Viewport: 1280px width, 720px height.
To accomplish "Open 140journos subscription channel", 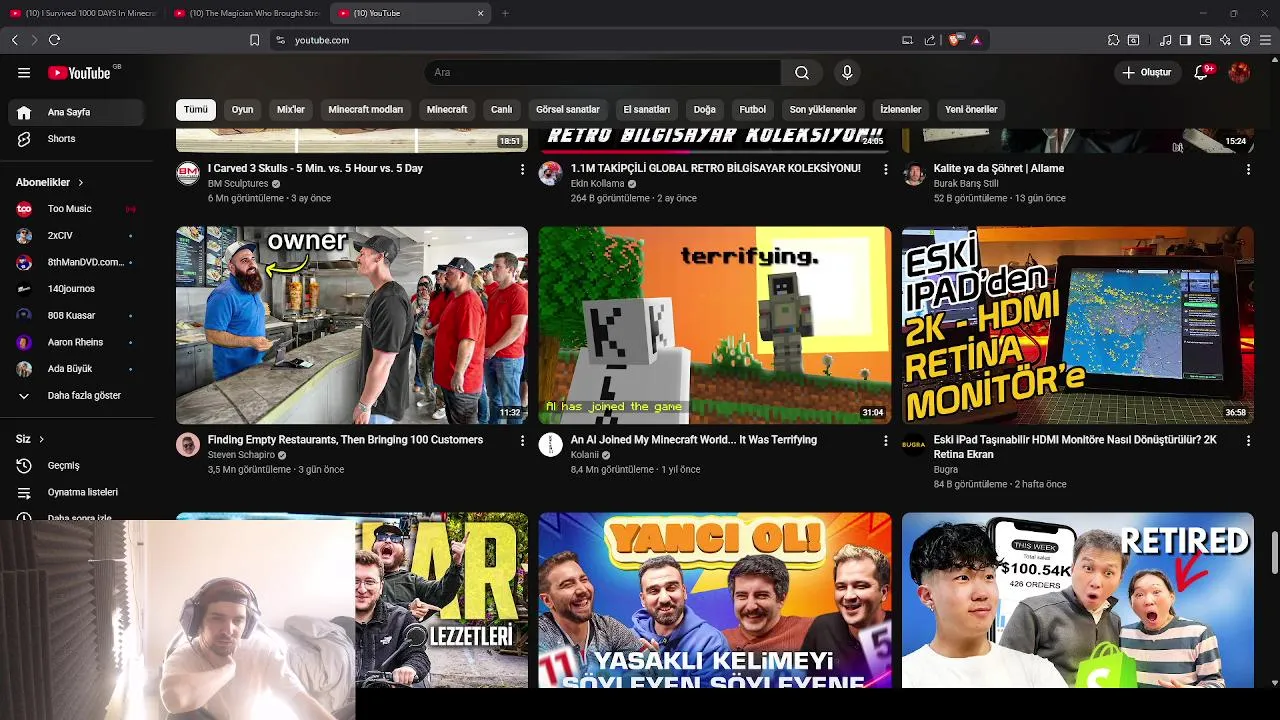I will point(76,289).
